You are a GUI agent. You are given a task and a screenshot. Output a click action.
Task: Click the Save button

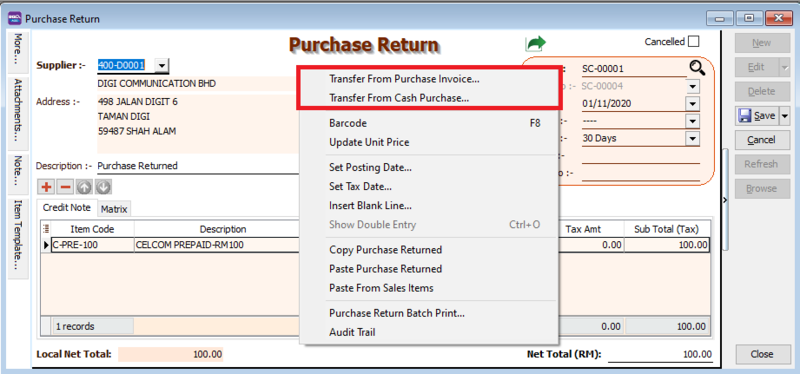coord(758,116)
